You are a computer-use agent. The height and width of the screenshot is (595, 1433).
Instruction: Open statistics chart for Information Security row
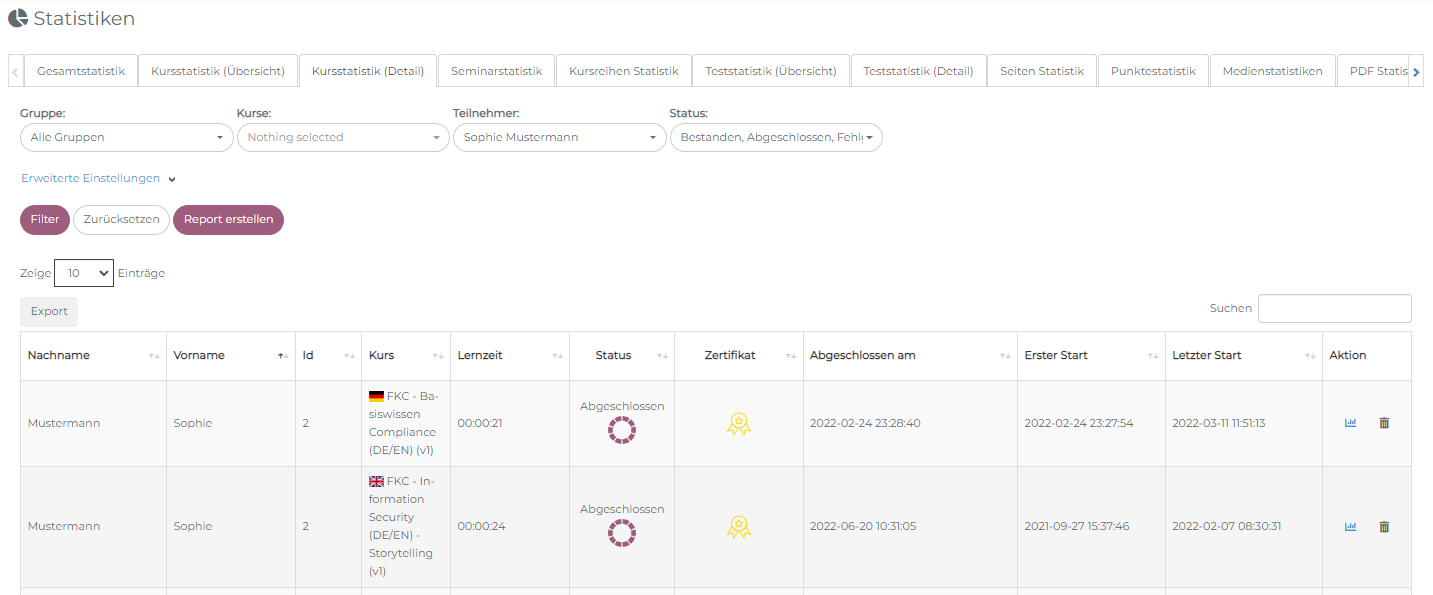click(1350, 527)
